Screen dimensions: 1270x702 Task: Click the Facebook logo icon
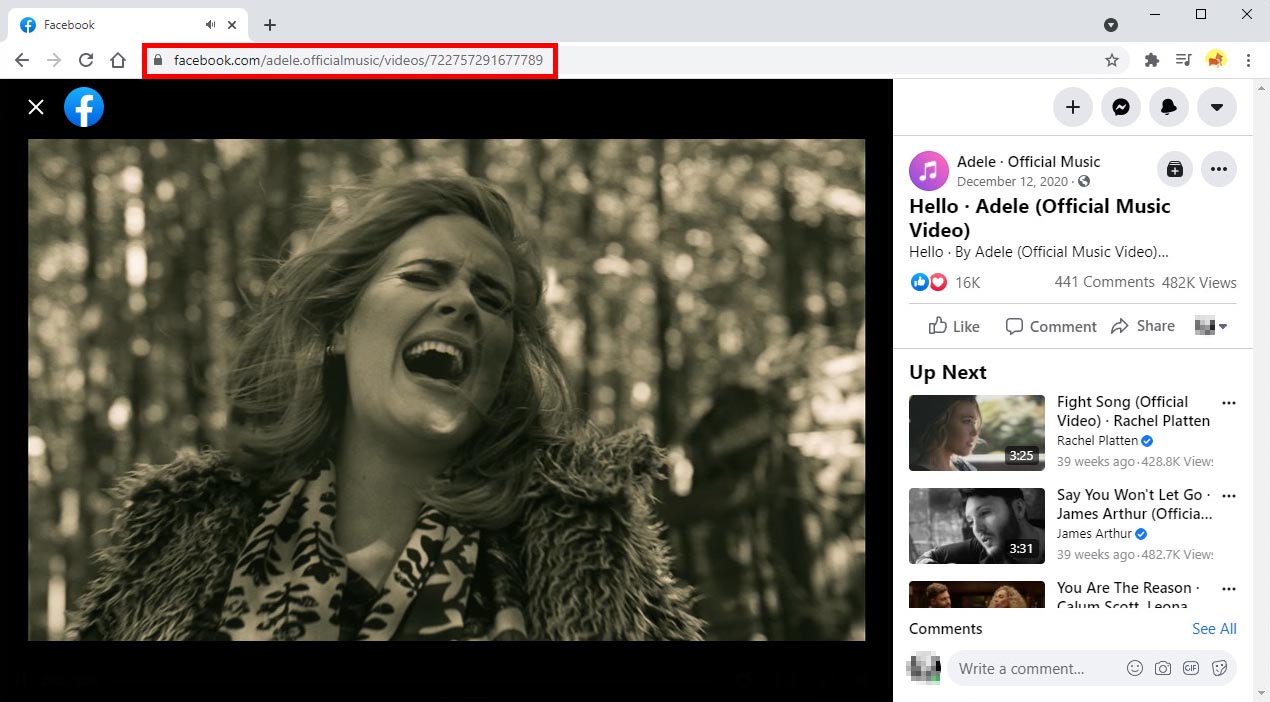pos(84,107)
